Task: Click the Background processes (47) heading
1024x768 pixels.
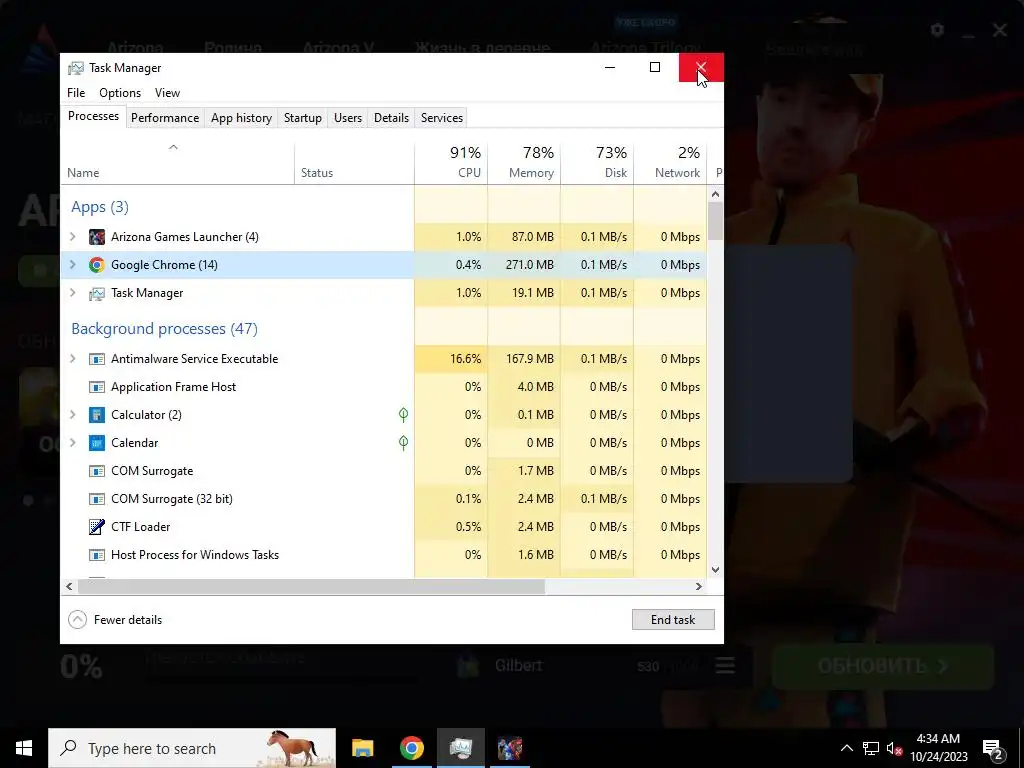Action: [x=165, y=328]
